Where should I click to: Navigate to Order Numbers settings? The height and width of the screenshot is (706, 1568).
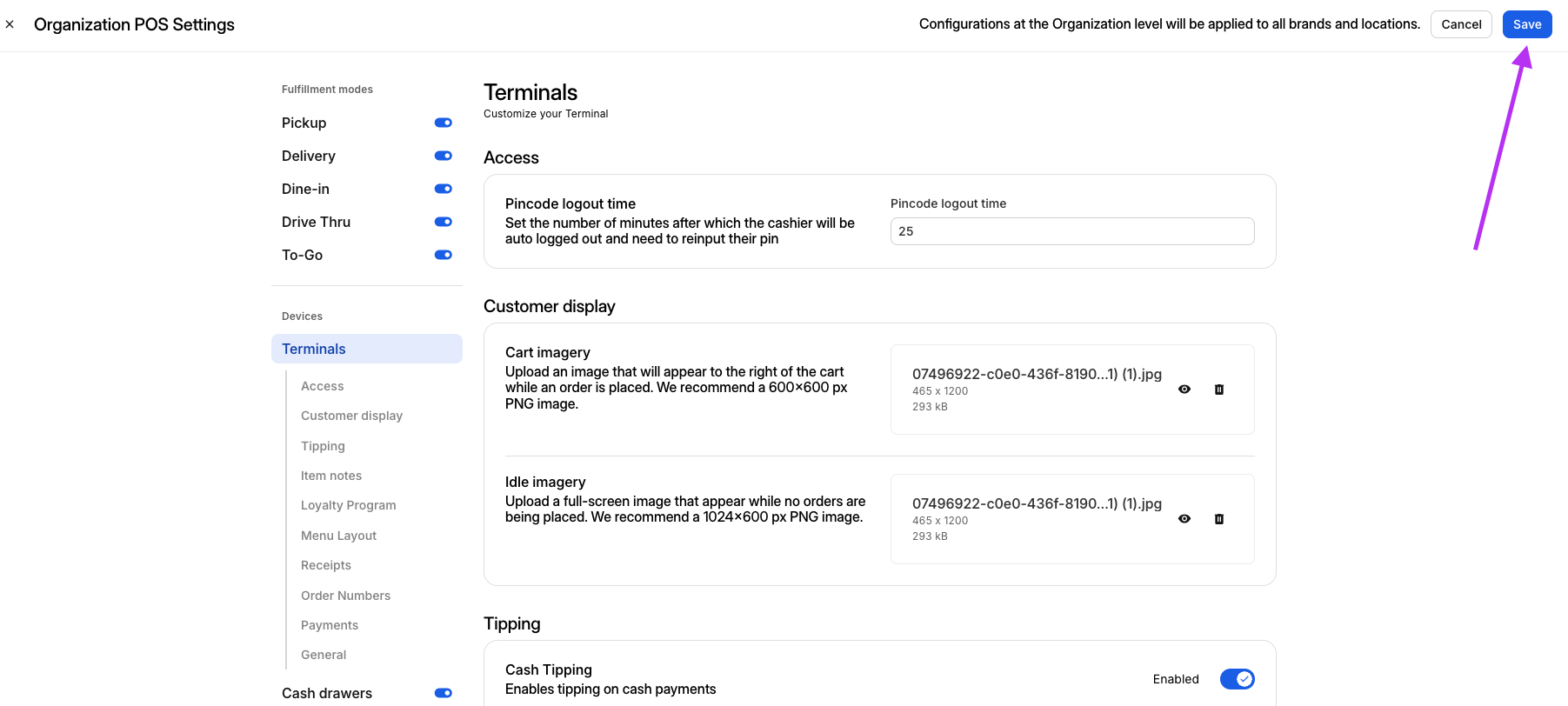(345, 596)
